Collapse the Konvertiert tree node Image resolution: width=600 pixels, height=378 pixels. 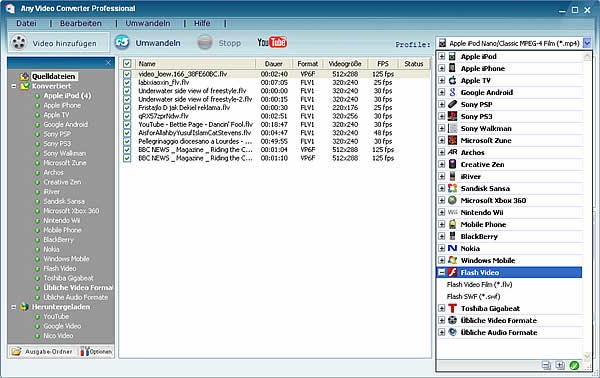[14, 86]
